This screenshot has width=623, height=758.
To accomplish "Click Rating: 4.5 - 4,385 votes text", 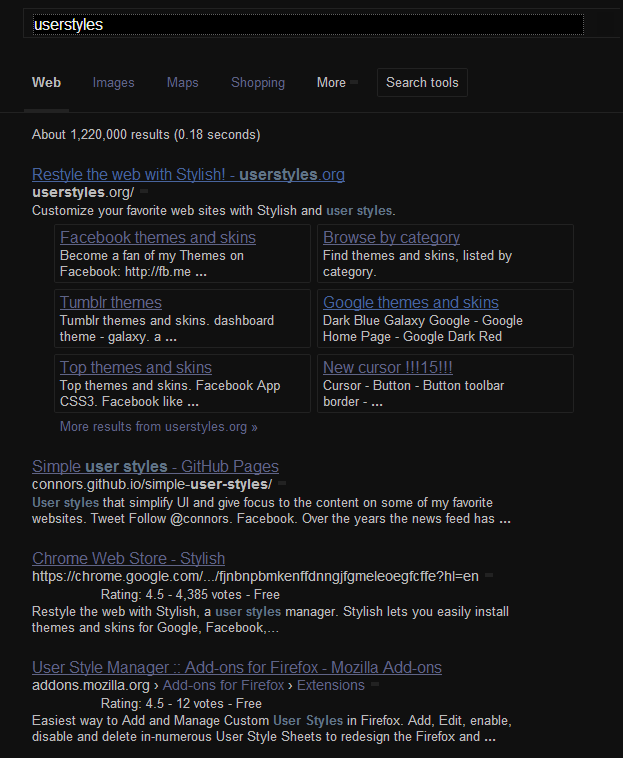I will point(190,595).
